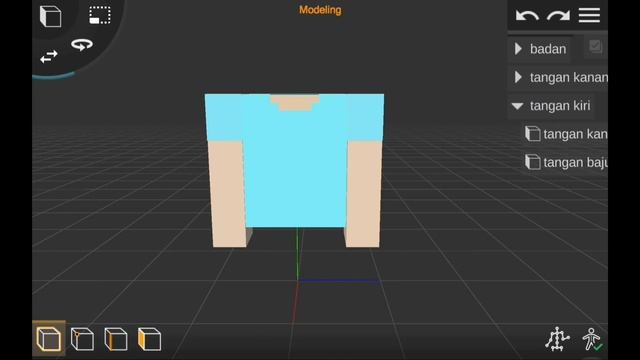Tap the Modeling mode title

click(320, 10)
